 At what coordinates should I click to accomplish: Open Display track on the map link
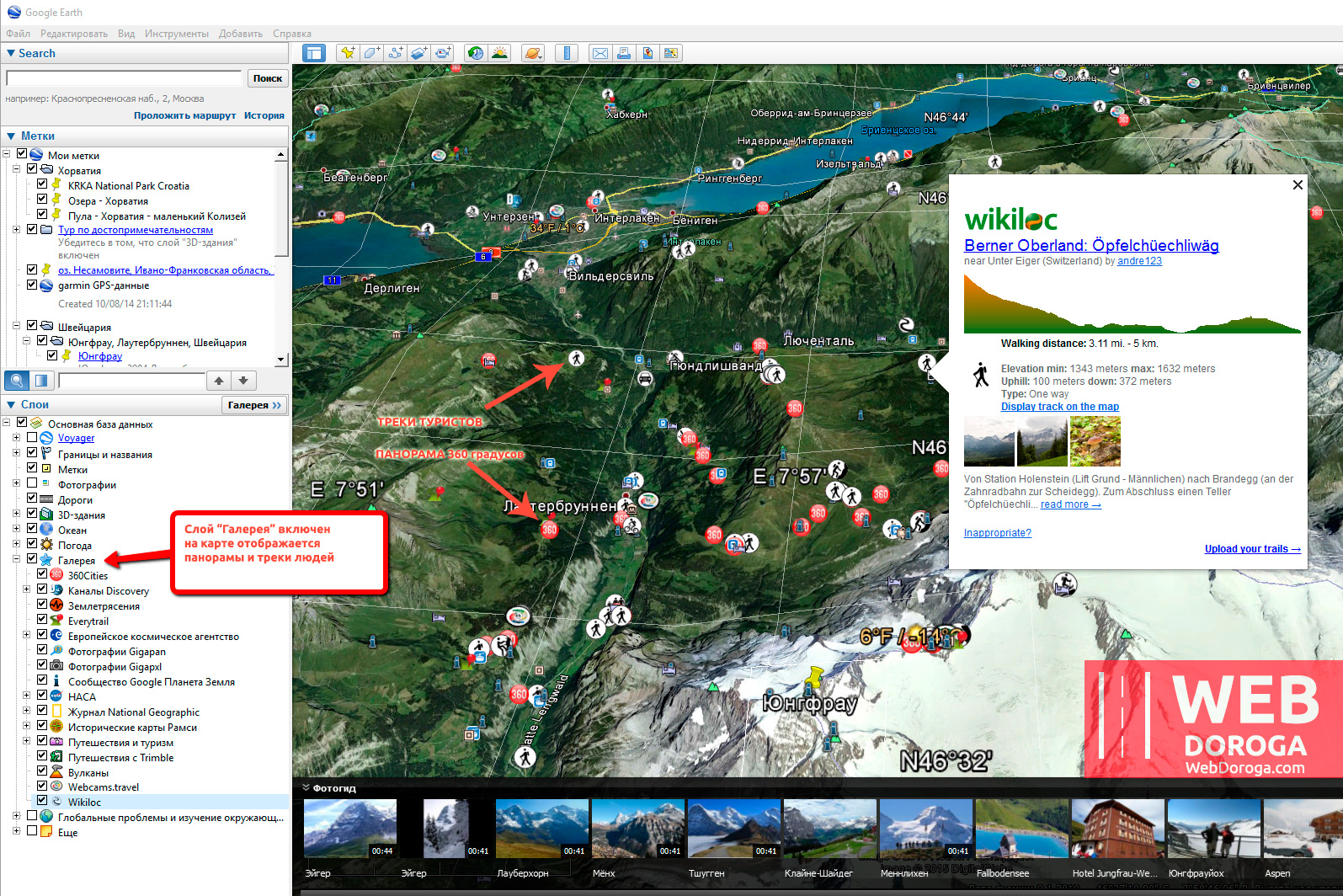click(x=1060, y=407)
